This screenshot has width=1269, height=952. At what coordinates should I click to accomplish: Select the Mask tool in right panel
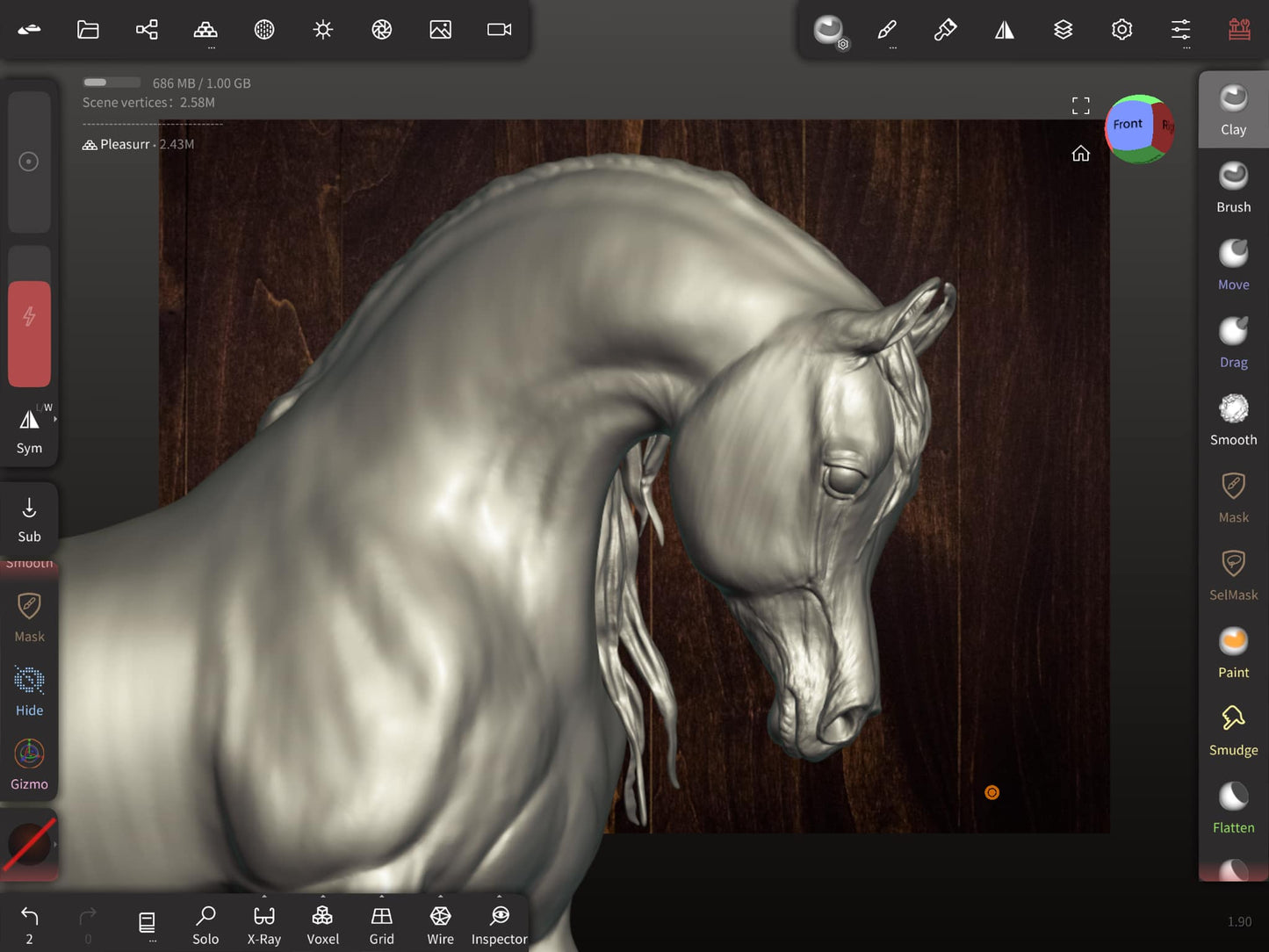(x=1234, y=497)
